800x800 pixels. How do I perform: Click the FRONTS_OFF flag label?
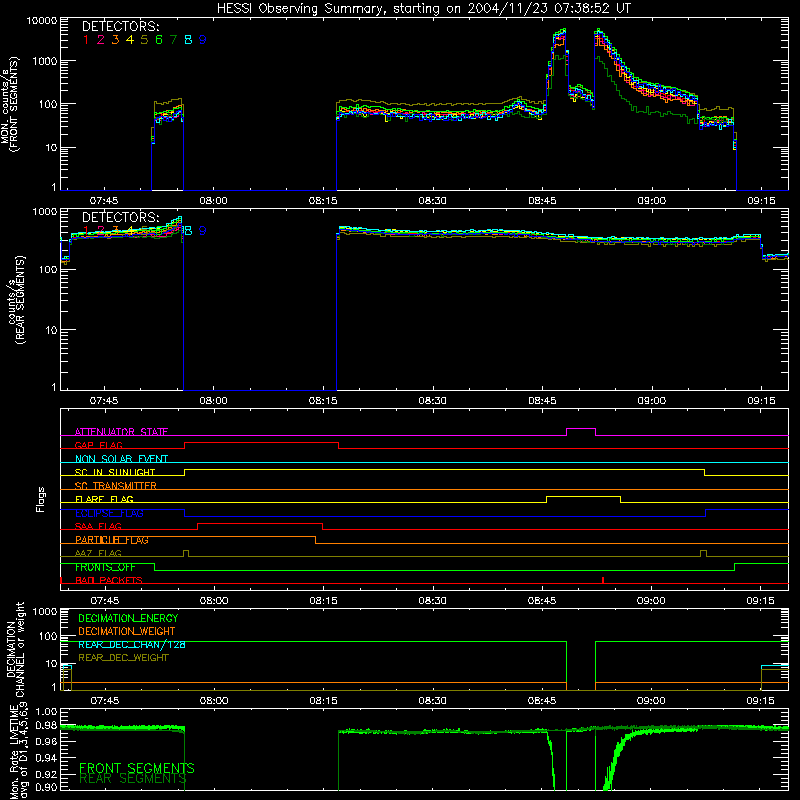(105, 567)
